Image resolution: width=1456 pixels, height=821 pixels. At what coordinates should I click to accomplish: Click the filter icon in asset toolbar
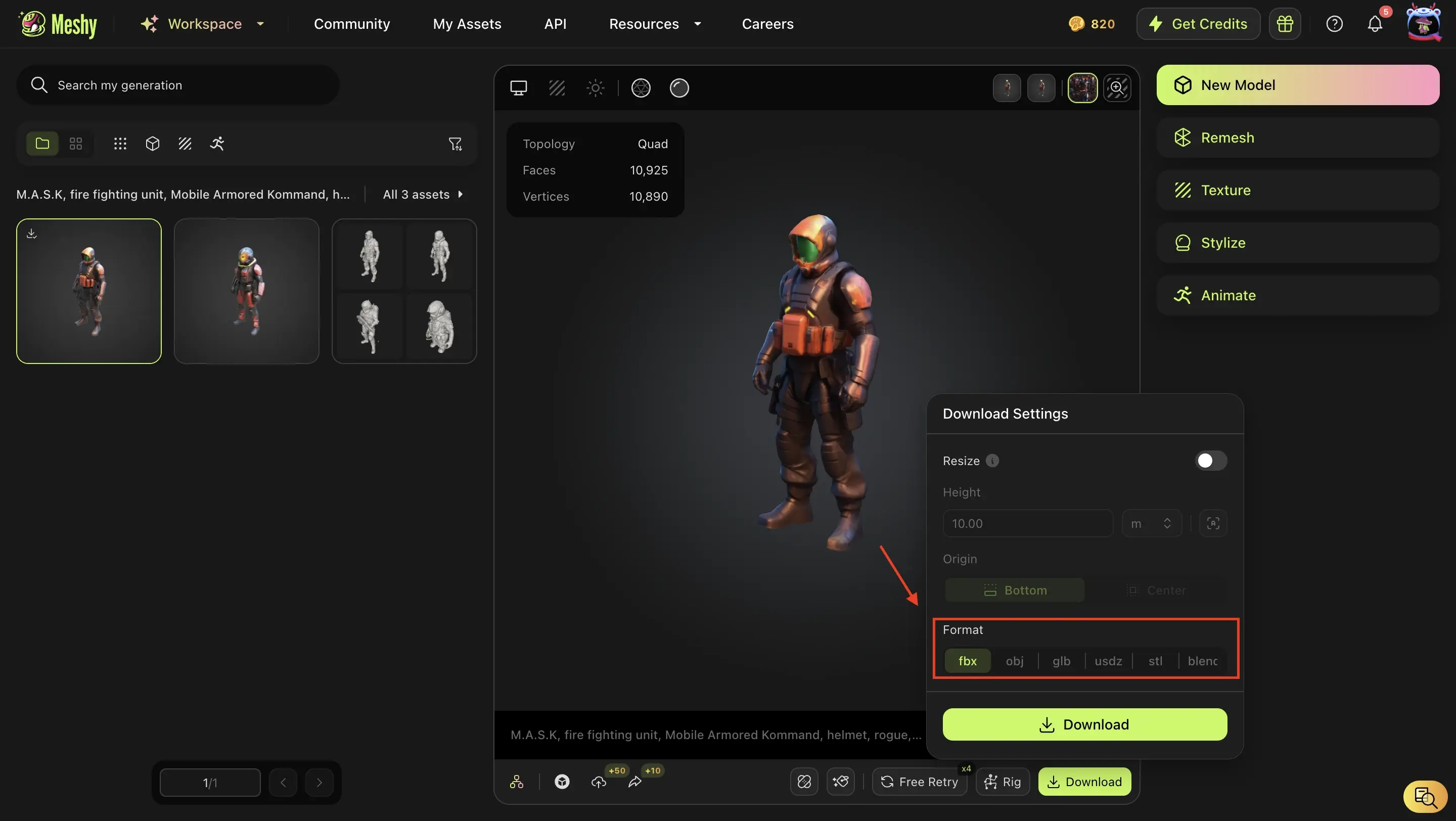(455, 144)
